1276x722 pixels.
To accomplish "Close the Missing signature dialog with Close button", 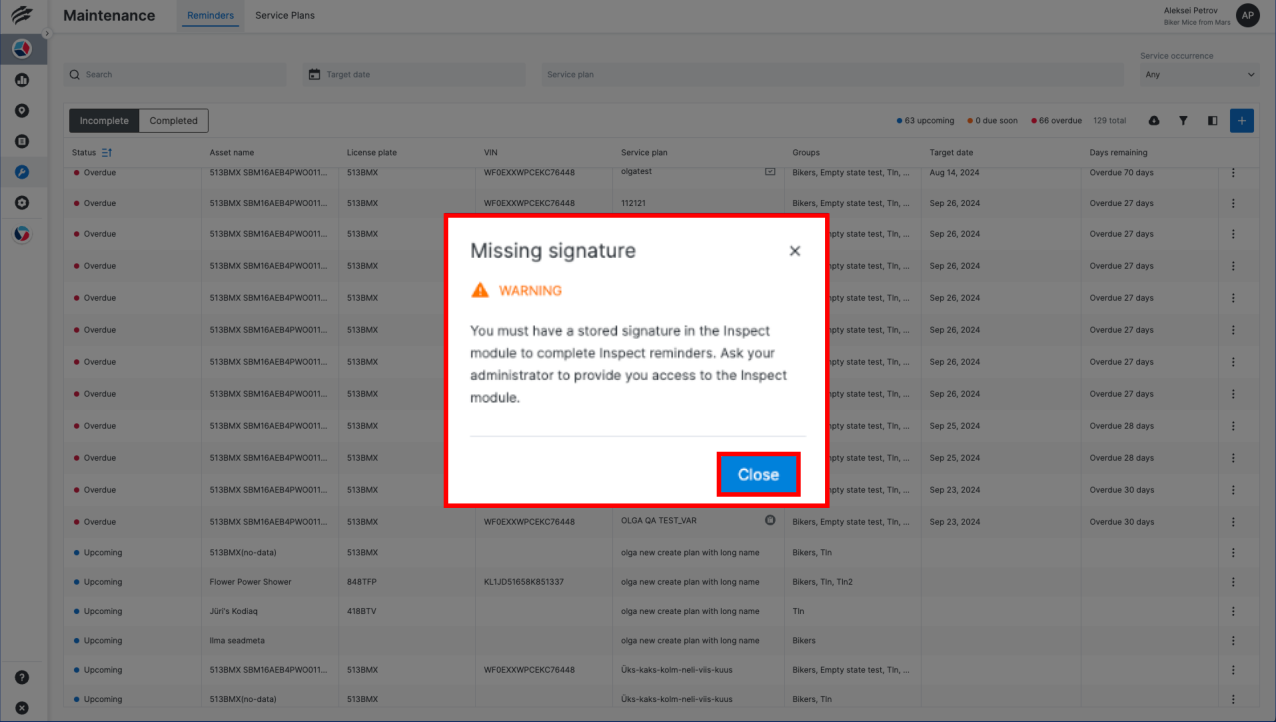I will (x=758, y=474).
